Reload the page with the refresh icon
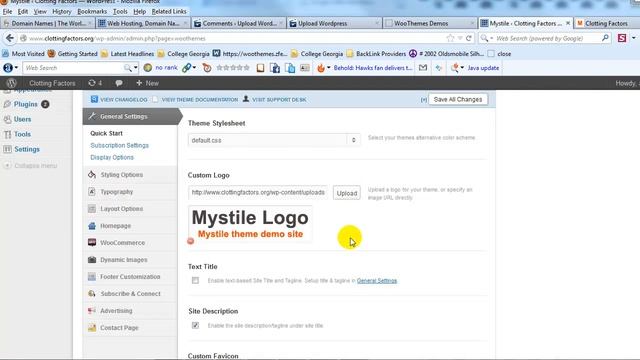Viewport: 640px width, 360px height. [469, 38]
